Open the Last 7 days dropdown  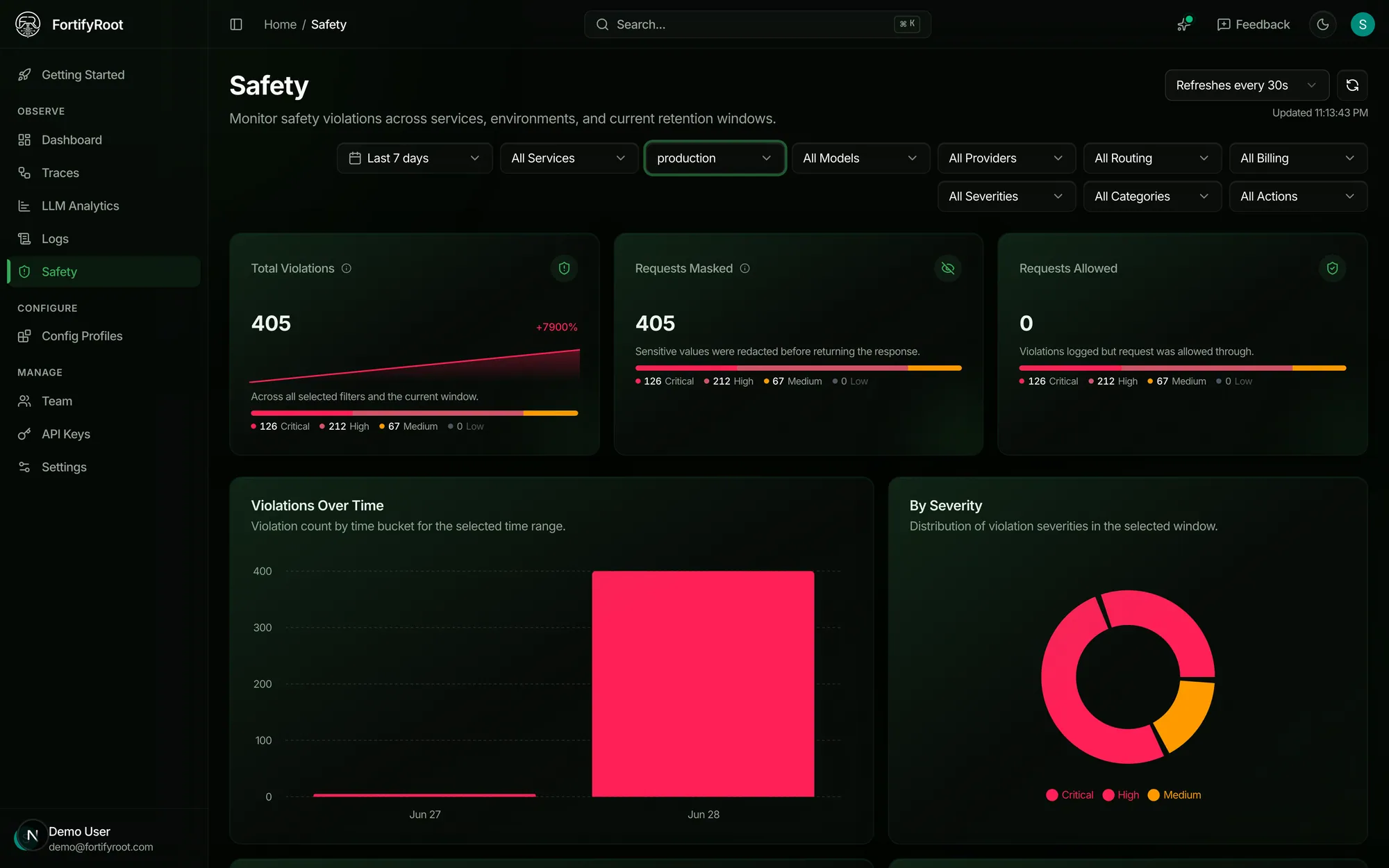coord(415,158)
